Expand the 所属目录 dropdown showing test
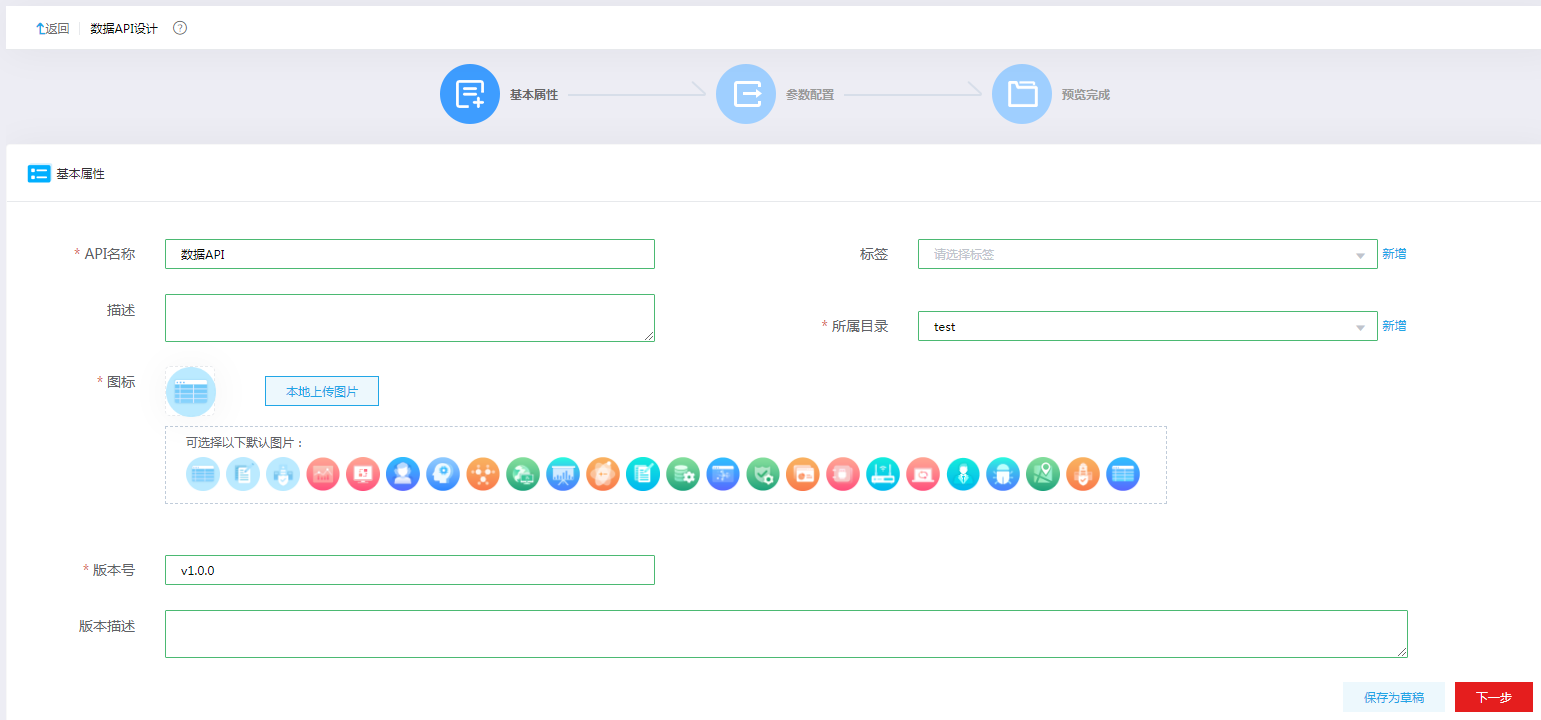The width and height of the screenshot is (1541, 720). click(1148, 326)
